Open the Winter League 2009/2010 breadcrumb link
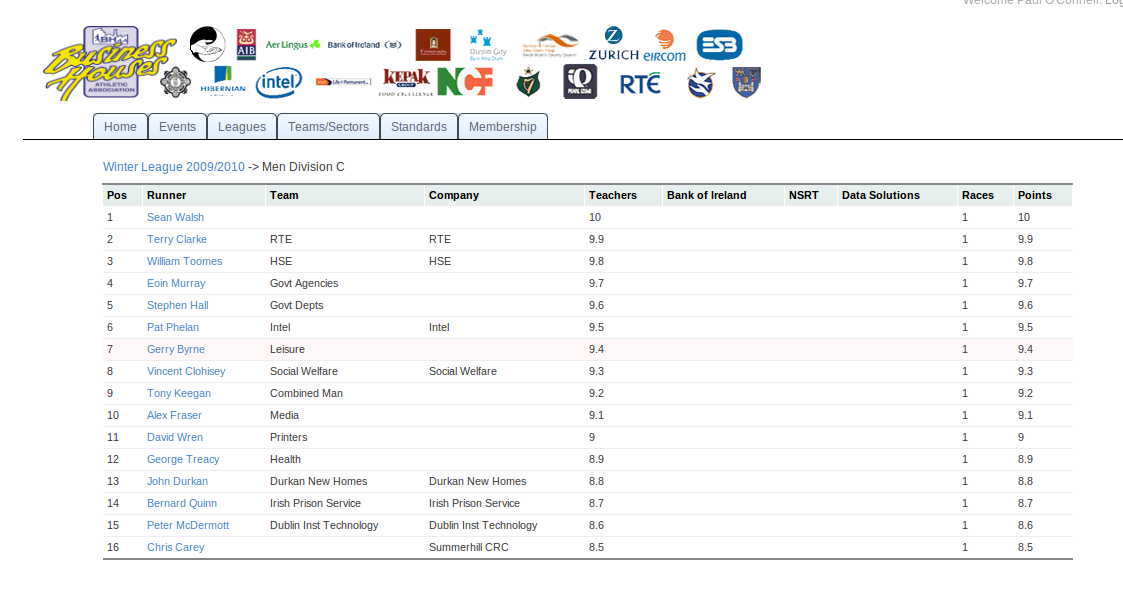This screenshot has width=1123, height=603. point(174,167)
